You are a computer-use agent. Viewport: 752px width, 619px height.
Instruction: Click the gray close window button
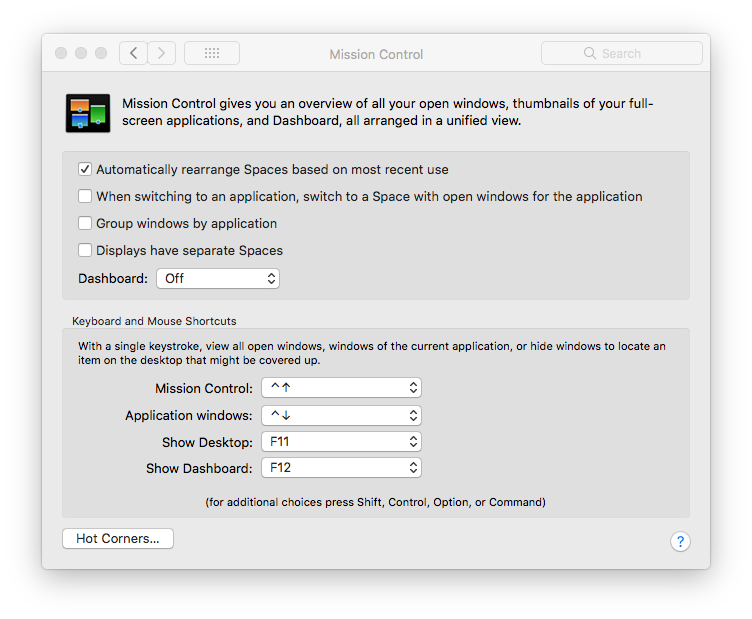coord(61,53)
